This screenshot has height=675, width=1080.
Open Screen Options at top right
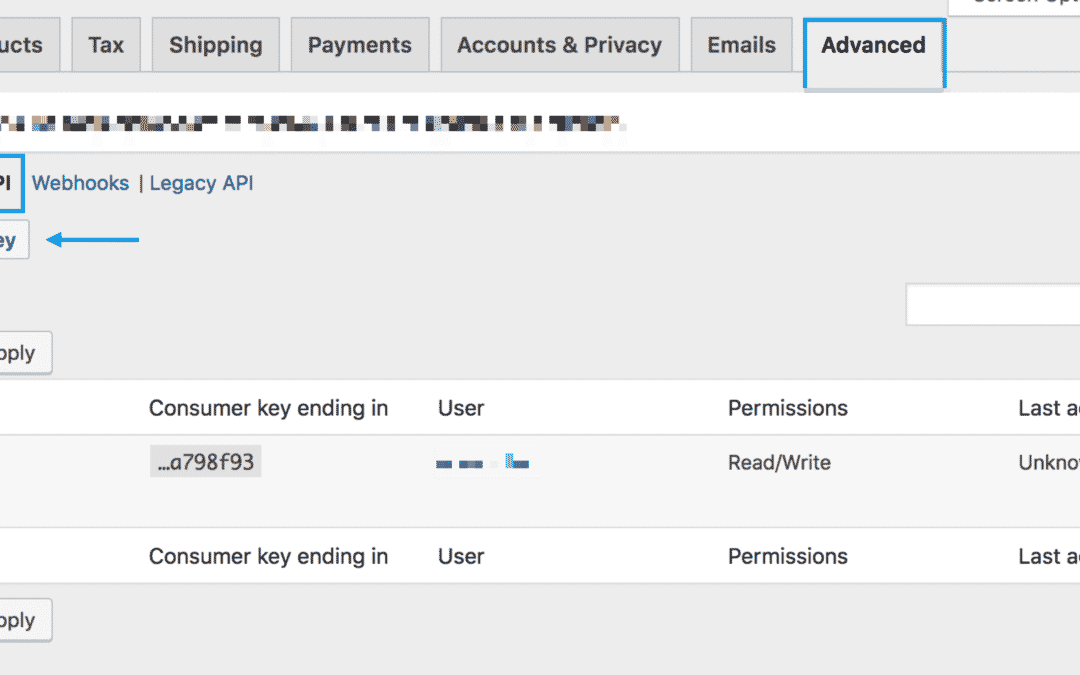coord(1014,6)
